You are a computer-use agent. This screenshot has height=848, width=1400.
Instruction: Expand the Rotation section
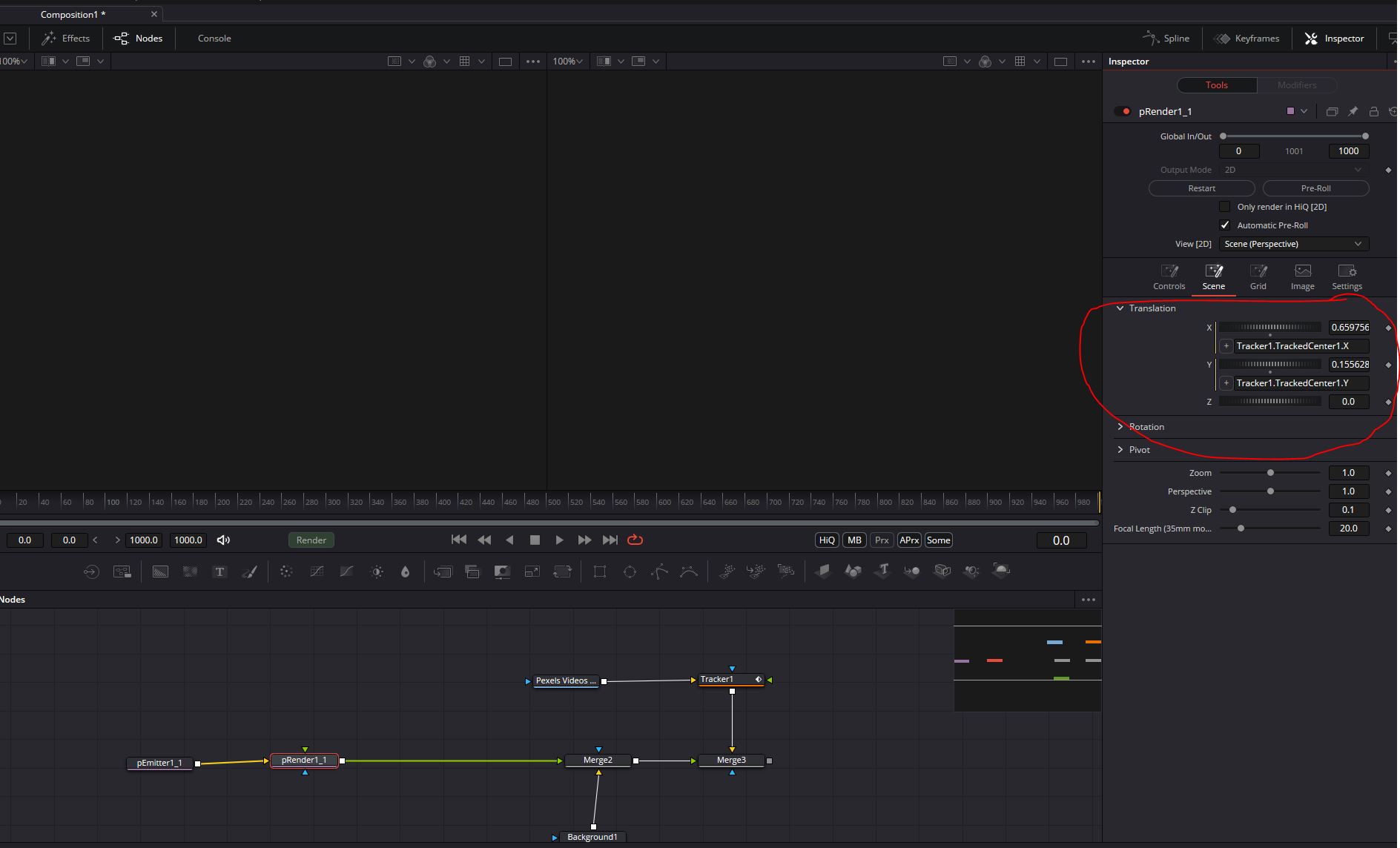click(1120, 427)
